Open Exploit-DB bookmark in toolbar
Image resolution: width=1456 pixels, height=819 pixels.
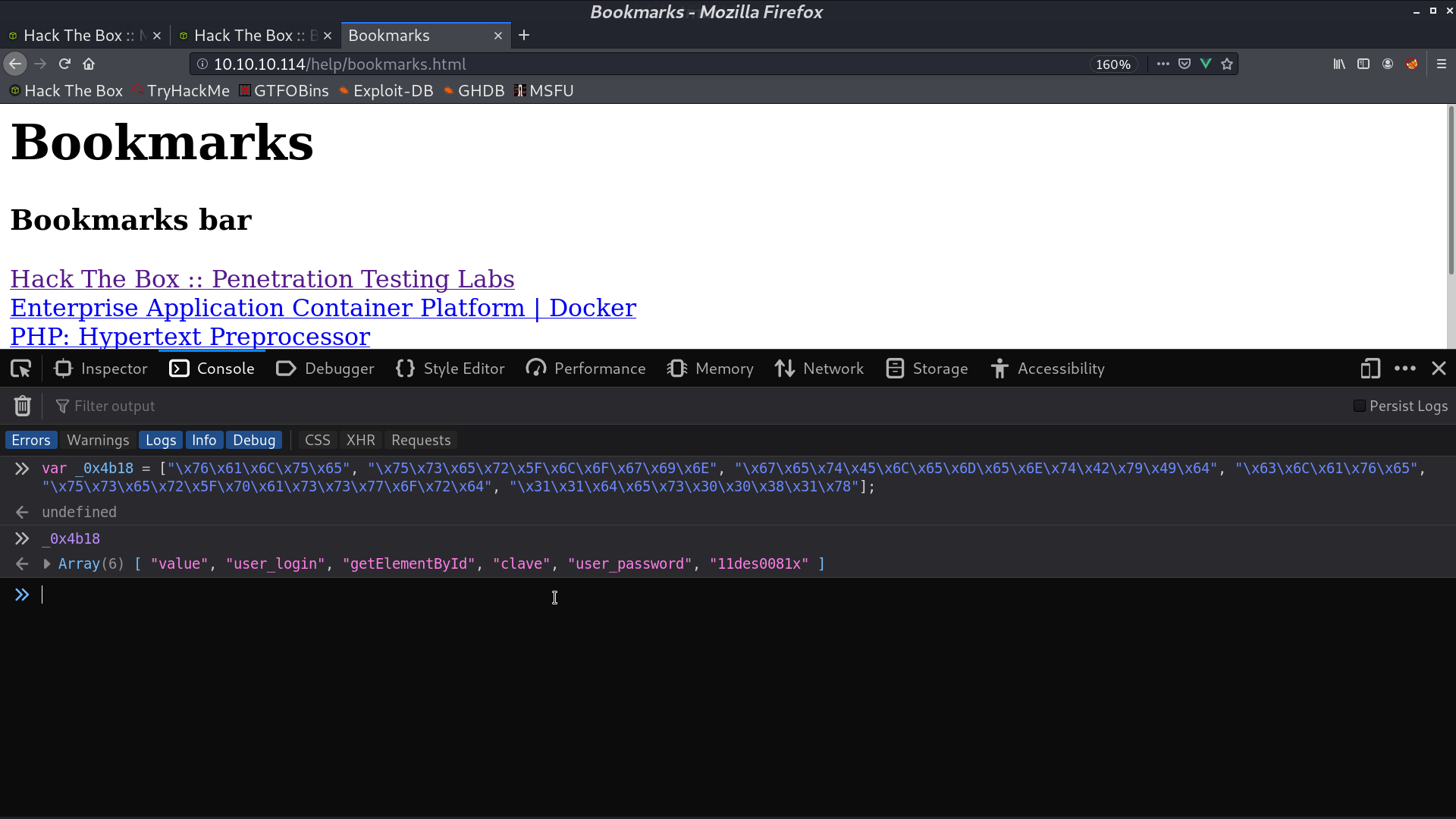[x=386, y=91]
